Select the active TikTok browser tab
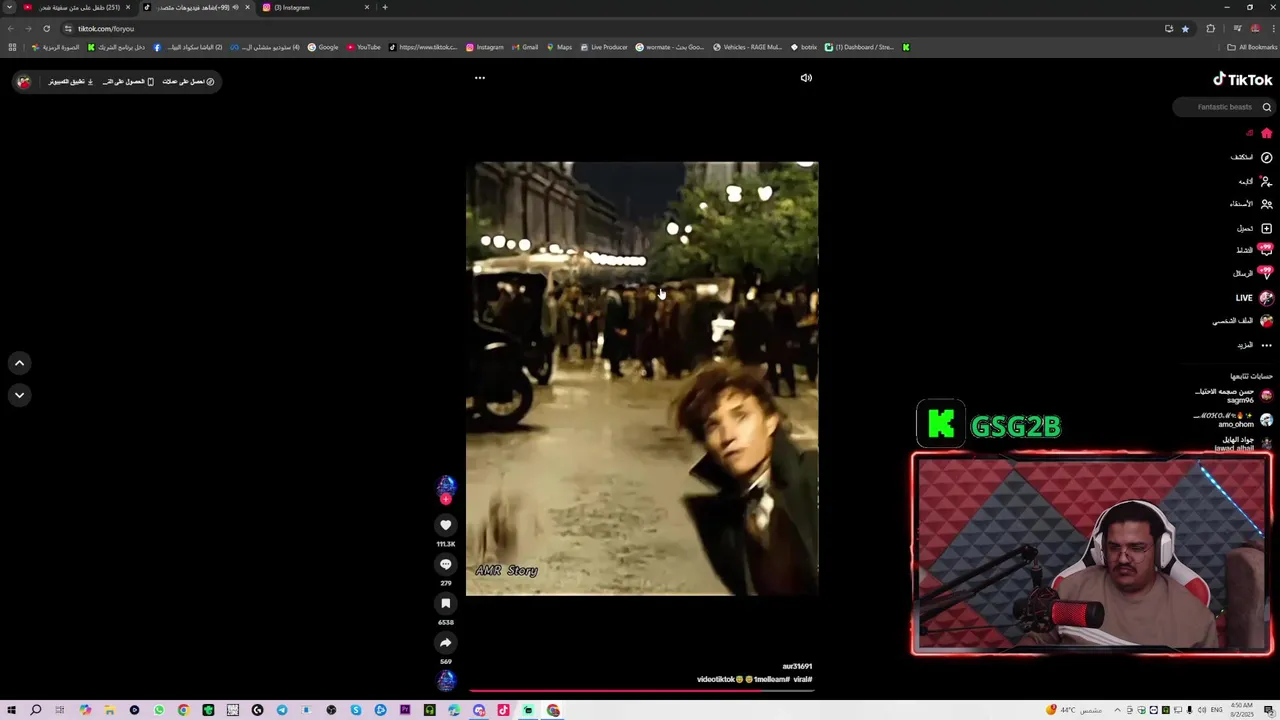The width and height of the screenshot is (1280, 720). point(196,7)
